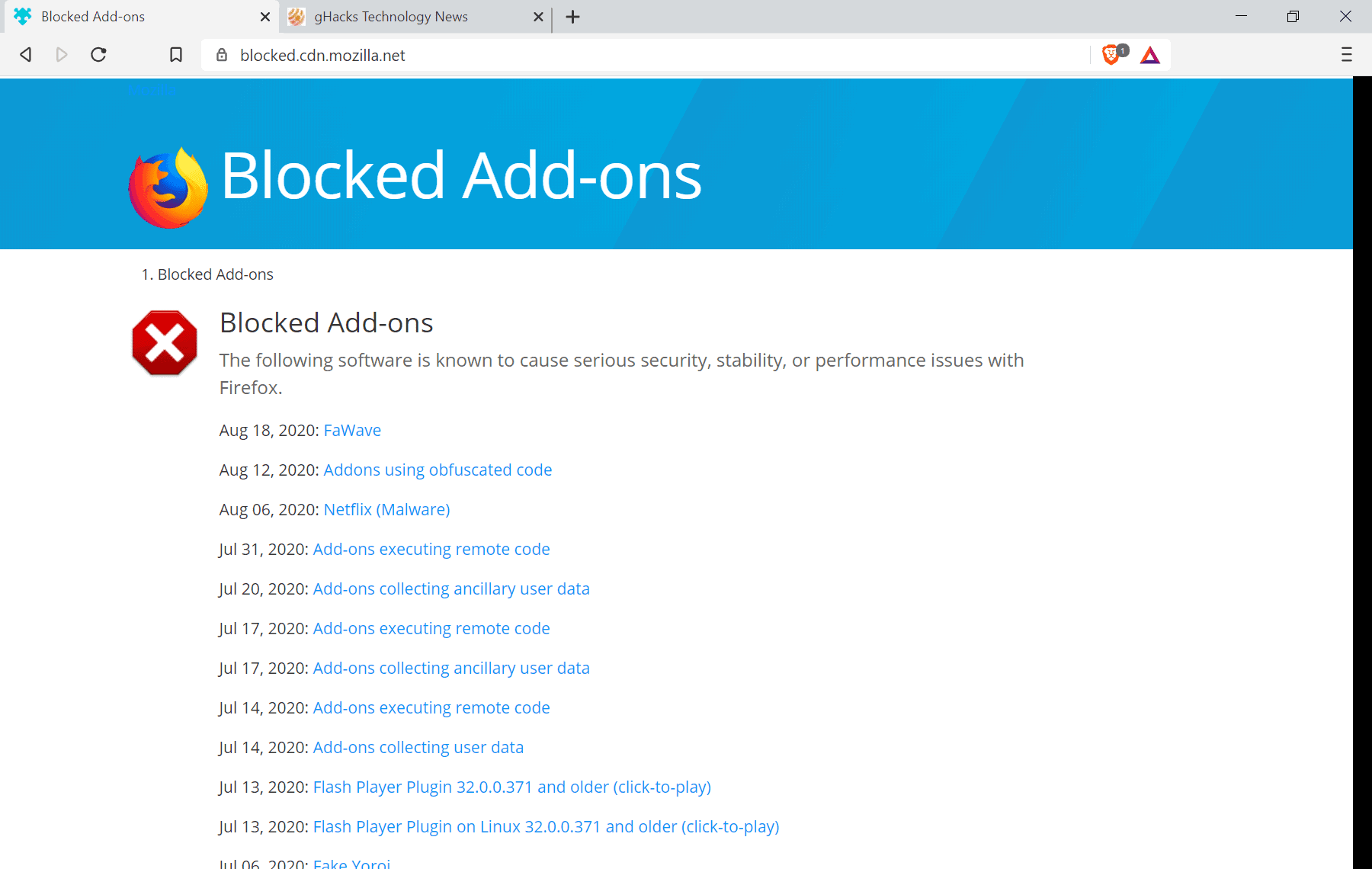Image resolution: width=1372 pixels, height=869 pixels.
Task: Restore down the browser window
Action: coord(1293,17)
